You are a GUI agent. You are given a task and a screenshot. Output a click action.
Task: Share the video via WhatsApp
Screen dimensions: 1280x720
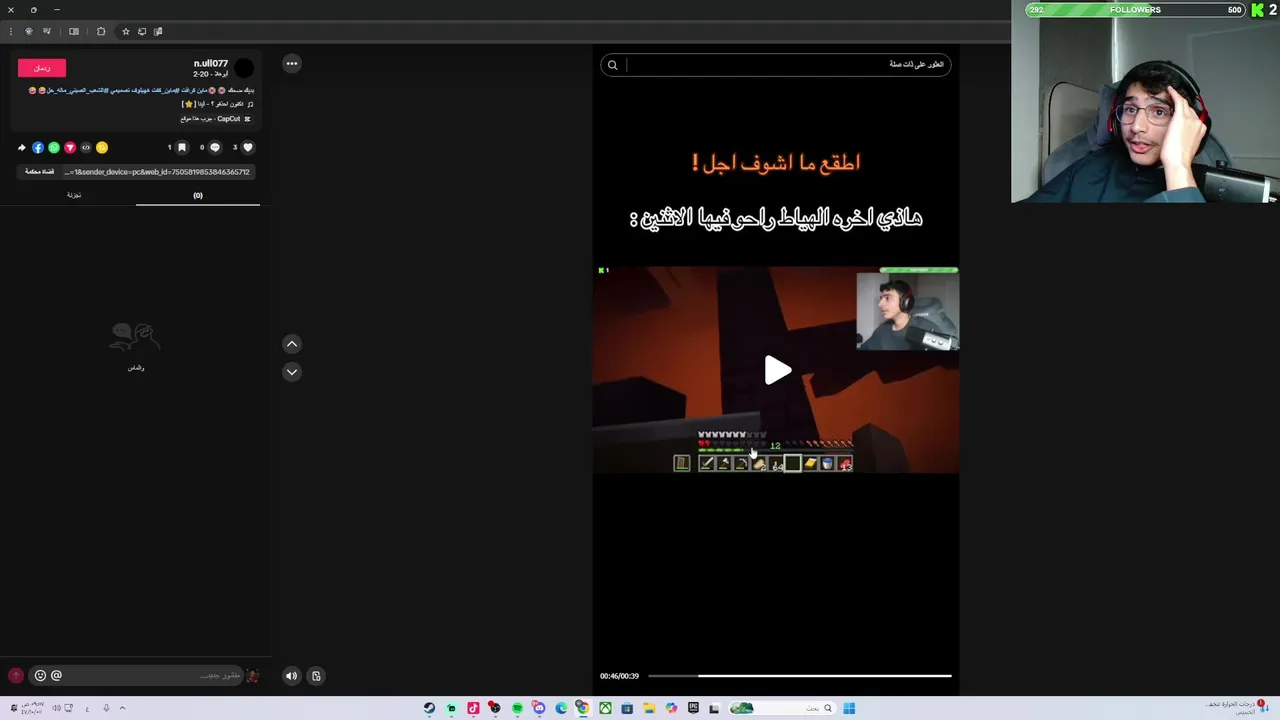[x=54, y=147]
